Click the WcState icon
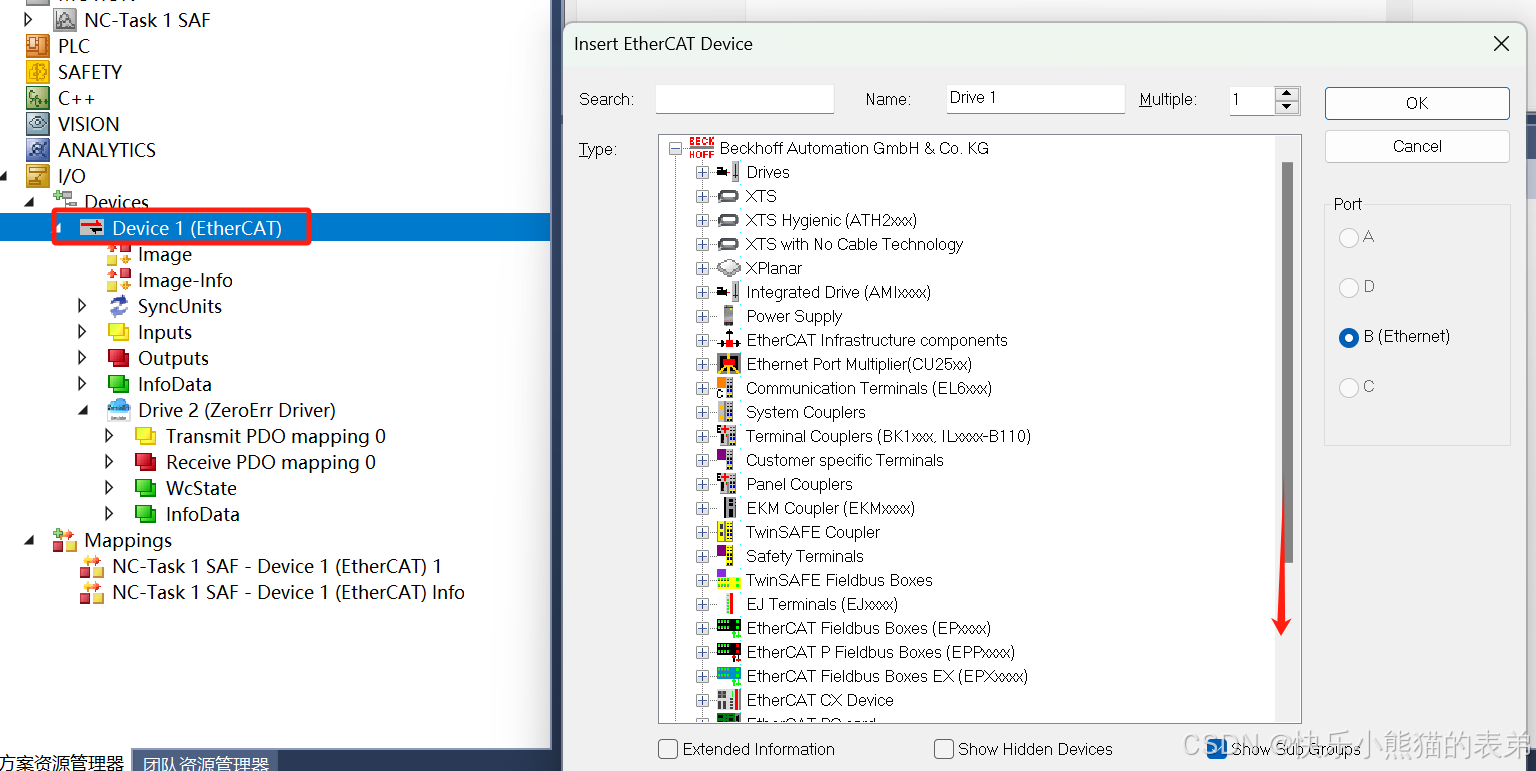Image resolution: width=1536 pixels, height=771 pixels. (146, 488)
